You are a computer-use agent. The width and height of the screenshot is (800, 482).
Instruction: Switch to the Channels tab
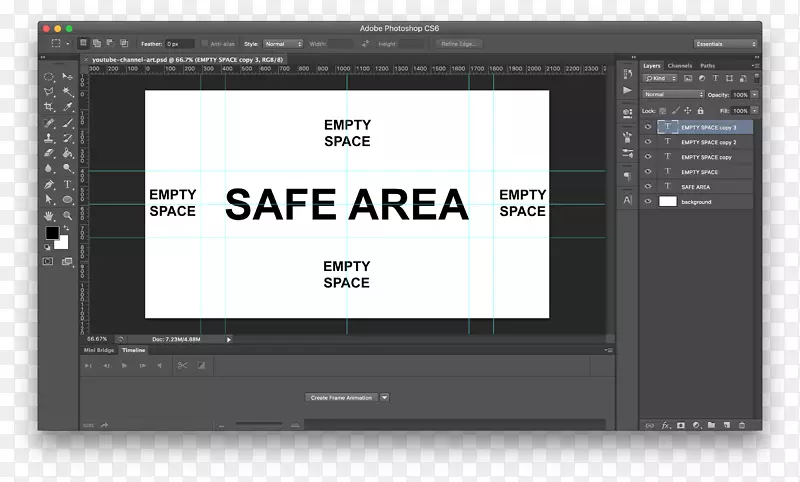click(680, 66)
